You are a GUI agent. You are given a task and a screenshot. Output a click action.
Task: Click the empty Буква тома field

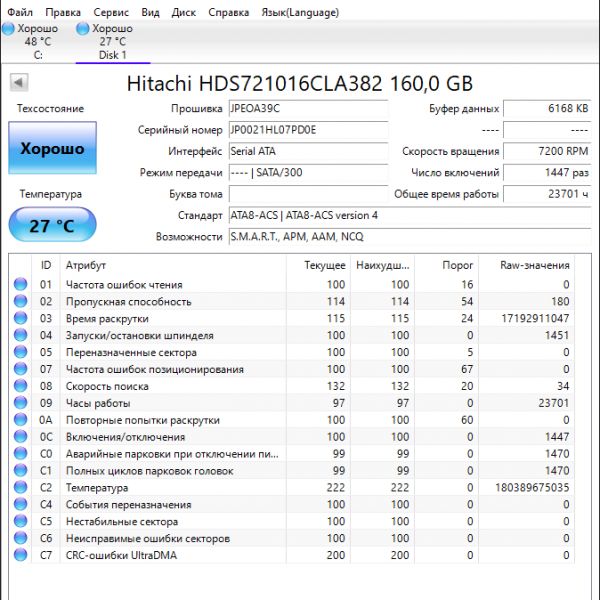click(308, 194)
